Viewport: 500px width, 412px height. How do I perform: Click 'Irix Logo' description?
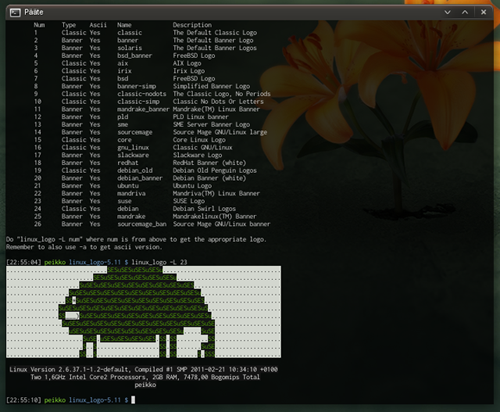click(189, 71)
